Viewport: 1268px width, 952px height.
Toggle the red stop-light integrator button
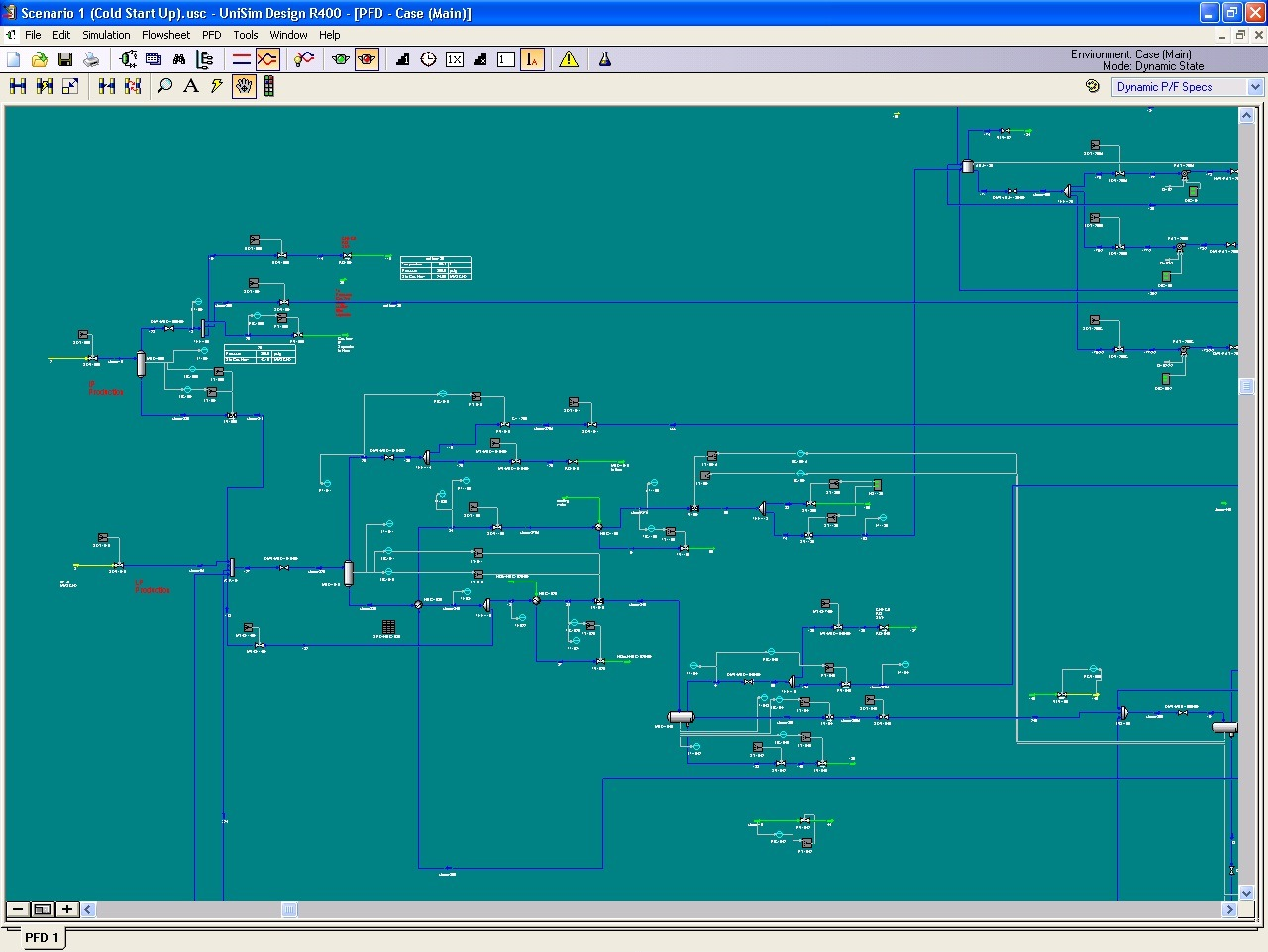pyautogui.click(x=367, y=59)
